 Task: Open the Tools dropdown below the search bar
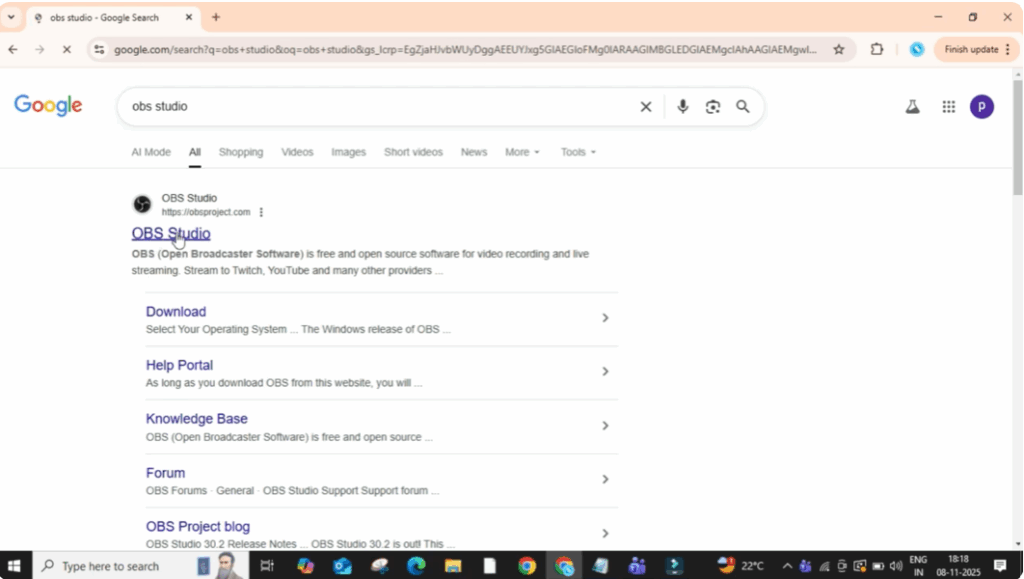pyautogui.click(x=577, y=151)
